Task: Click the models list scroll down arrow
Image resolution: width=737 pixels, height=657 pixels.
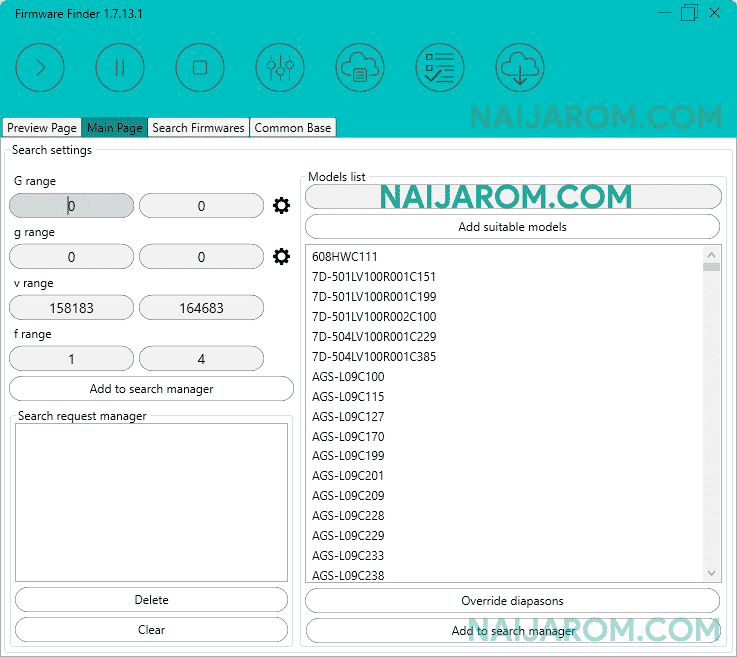Action: pyautogui.click(x=712, y=573)
